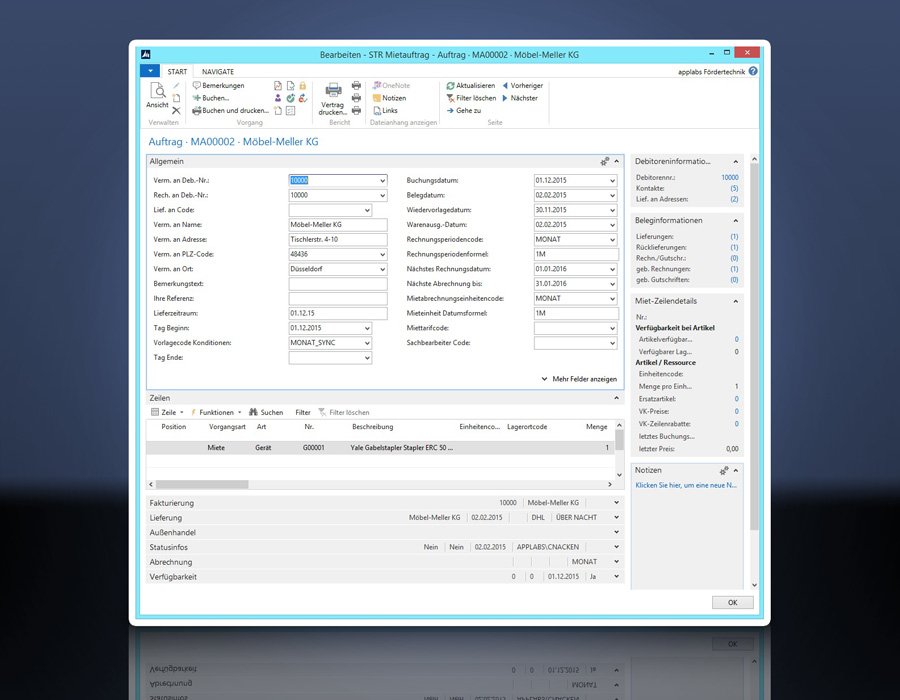Collapse the Miet-Zeilendetails factbox
Screen dimensions: 900x700
point(736,301)
